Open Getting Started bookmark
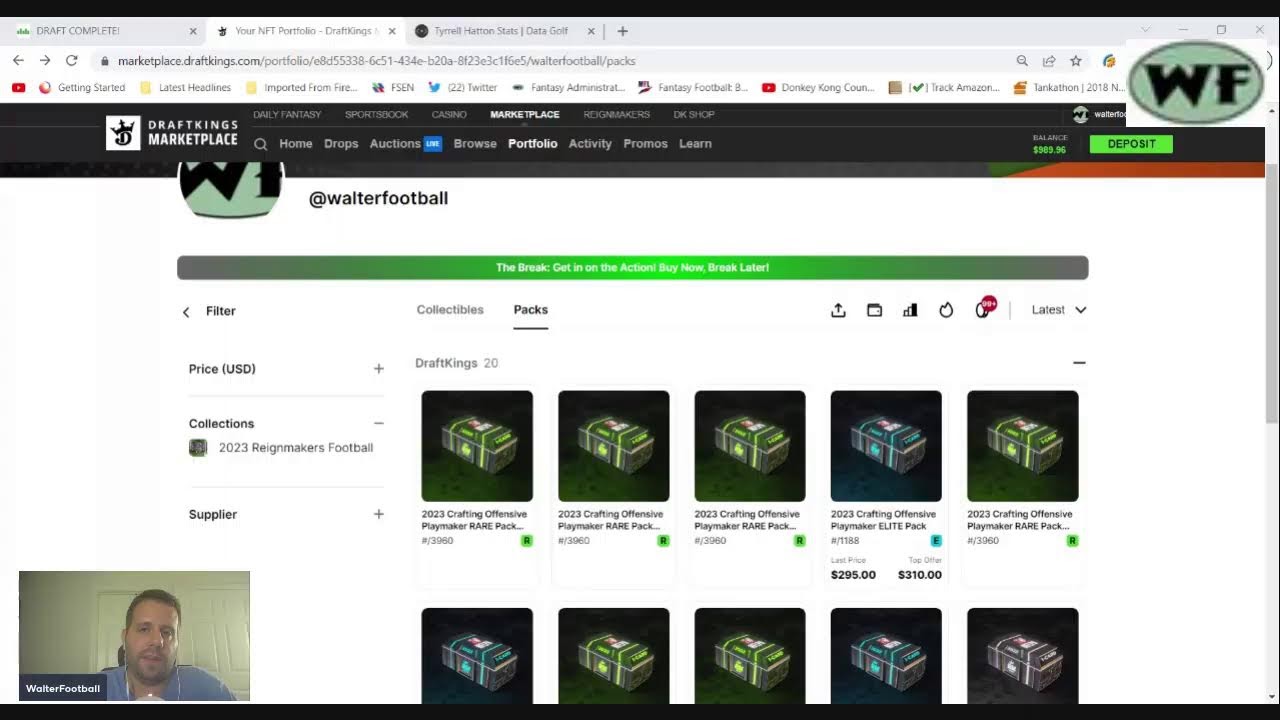Viewport: 1280px width, 720px height. tap(82, 88)
